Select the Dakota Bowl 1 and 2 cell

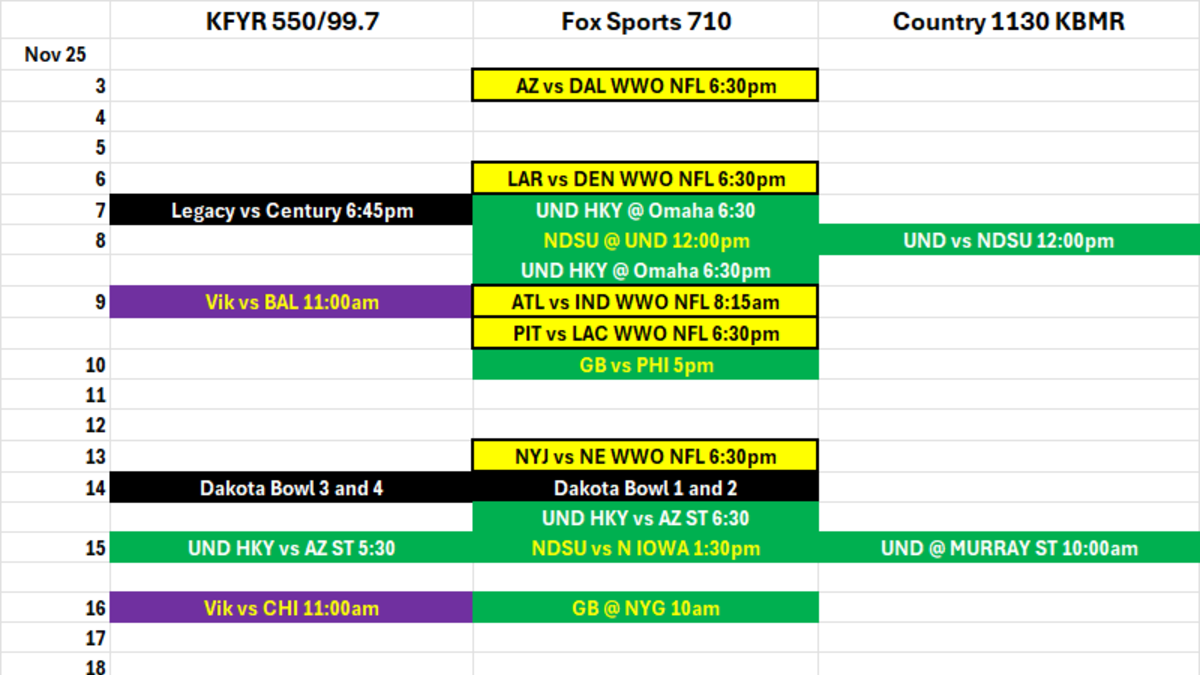[645, 488]
